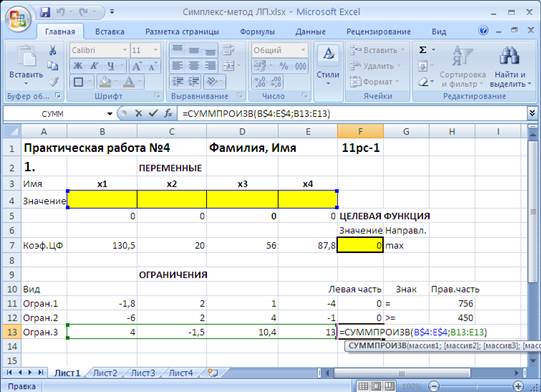Click the Orientation icon
Image resolution: width=541 pixels, height=392 pixels.
coord(212,82)
